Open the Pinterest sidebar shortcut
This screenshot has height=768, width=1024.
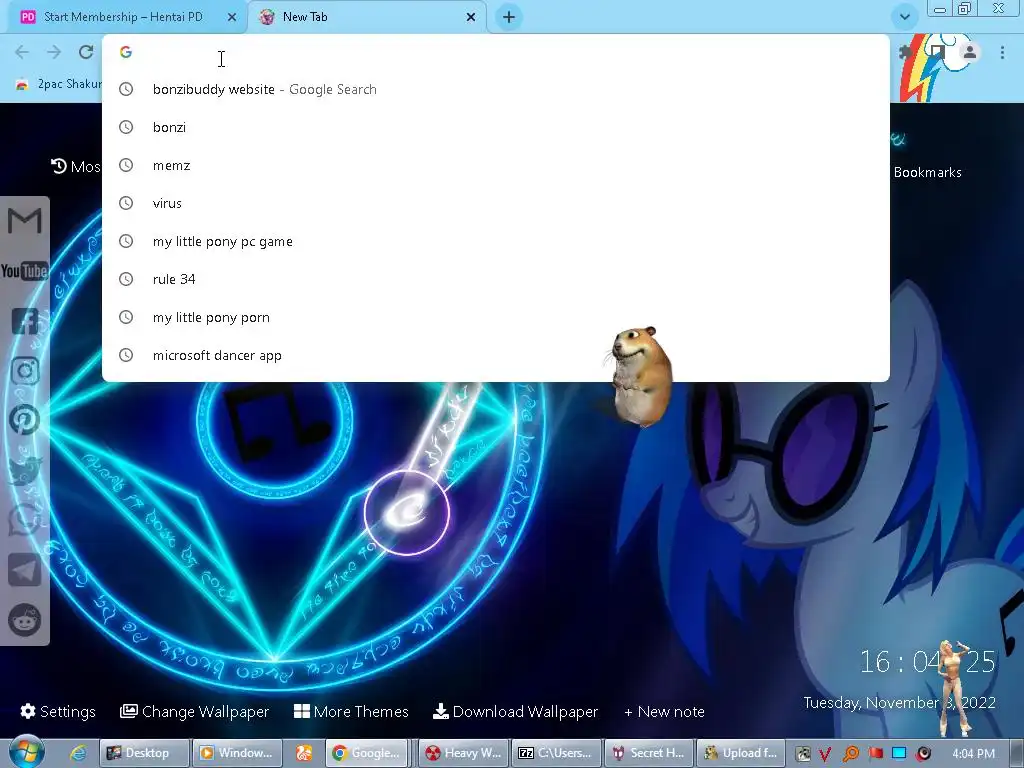[x=25, y=420]
